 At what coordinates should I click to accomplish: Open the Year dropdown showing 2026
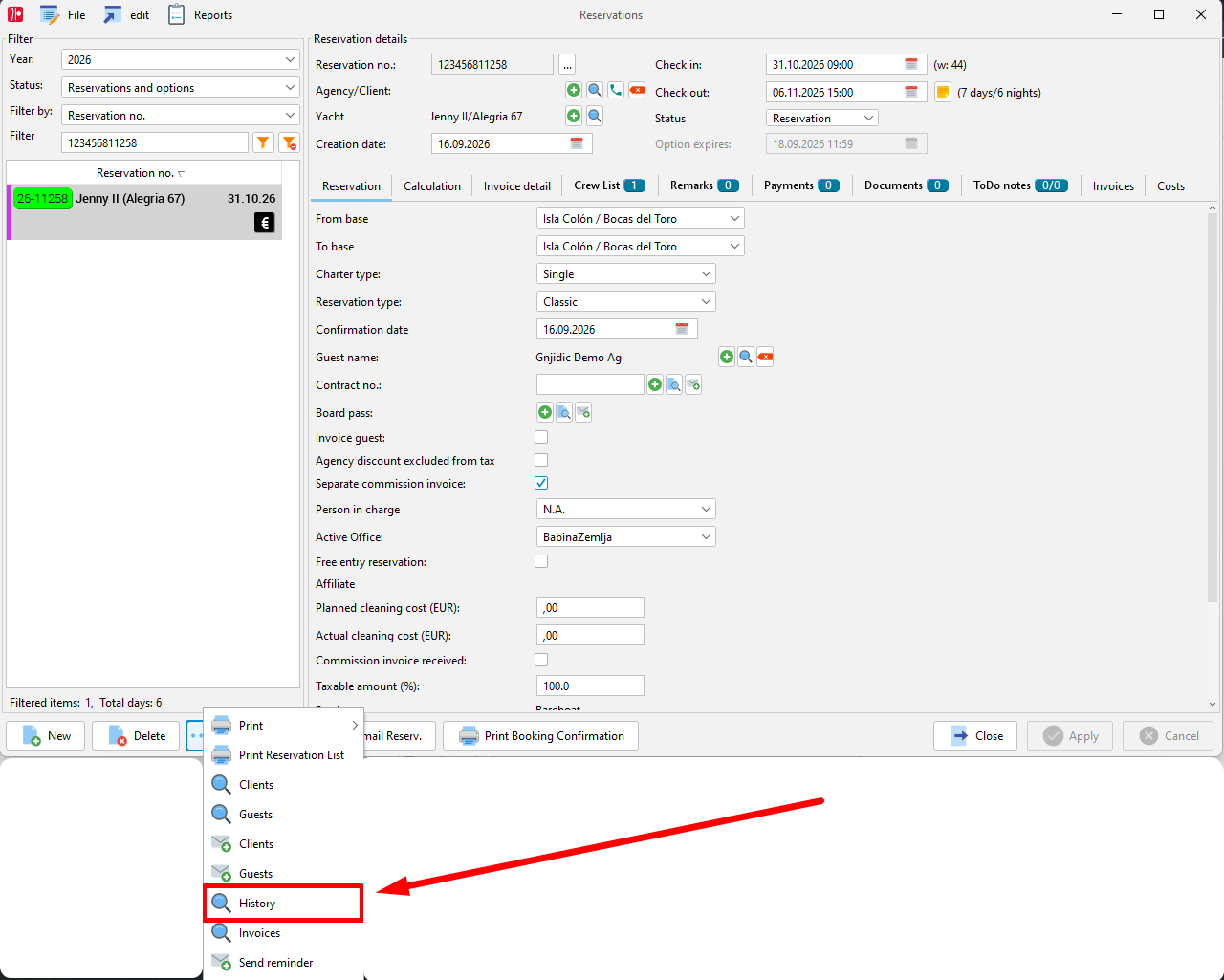click(x=181, y=59)
